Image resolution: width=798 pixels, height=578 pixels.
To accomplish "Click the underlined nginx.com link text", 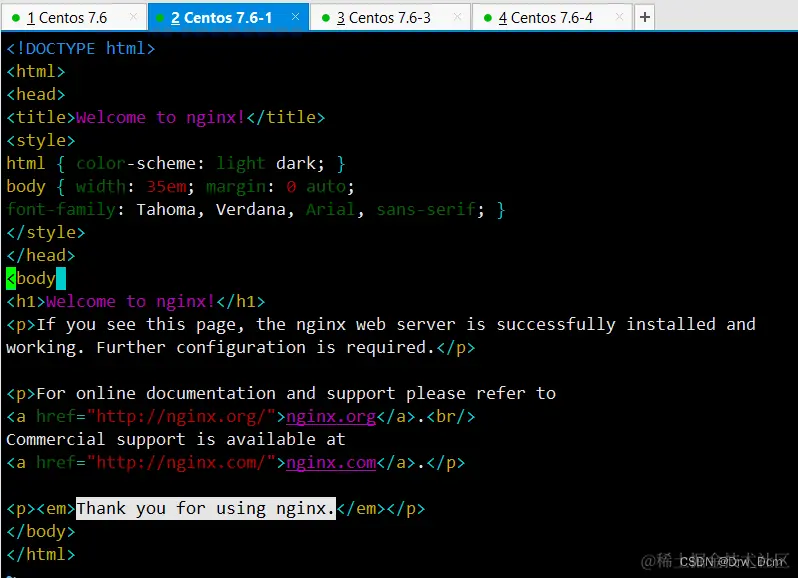I will (331, 463).
